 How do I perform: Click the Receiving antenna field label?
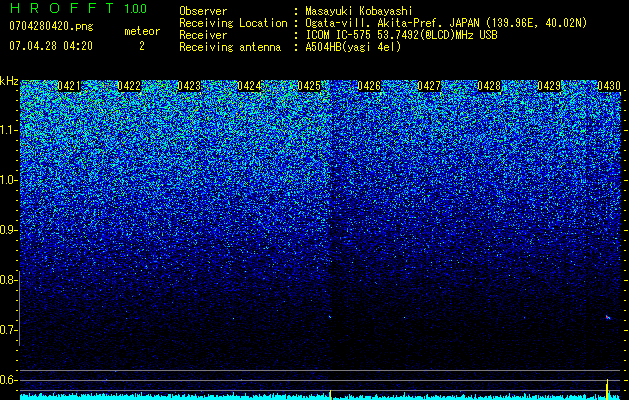[x=230, y=47]
